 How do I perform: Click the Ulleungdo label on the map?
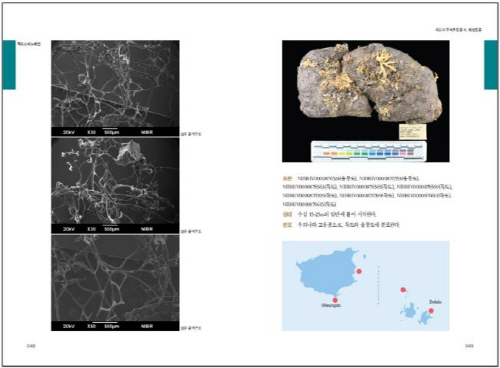coord(331,305)
